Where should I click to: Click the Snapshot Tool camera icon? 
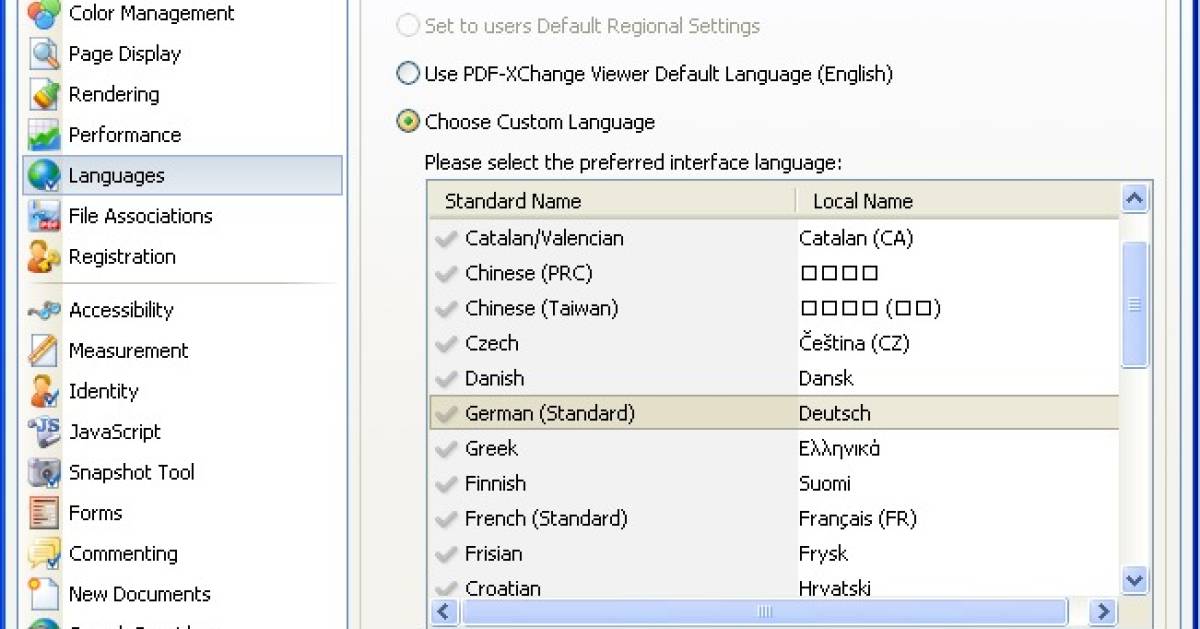click(x=42, y=472)
